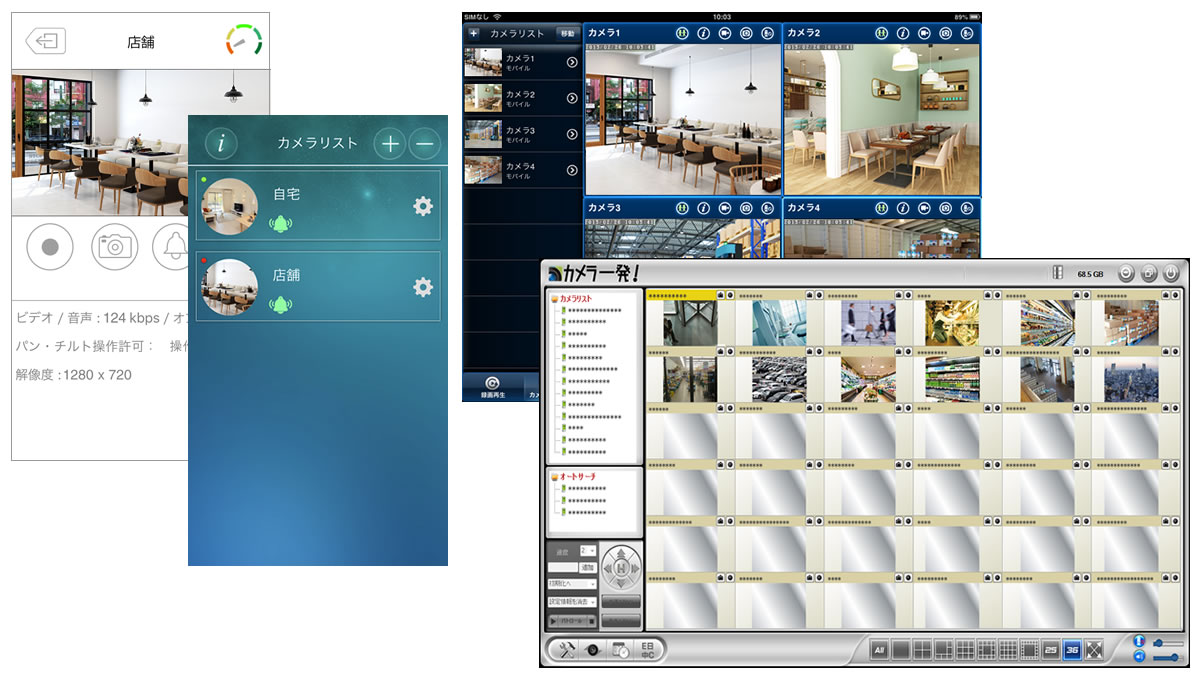Screen dimensions: 1200x680
Task: Open settings gear for the 自宅 camera
Action: pyautogui.click(x=423, y=206)
